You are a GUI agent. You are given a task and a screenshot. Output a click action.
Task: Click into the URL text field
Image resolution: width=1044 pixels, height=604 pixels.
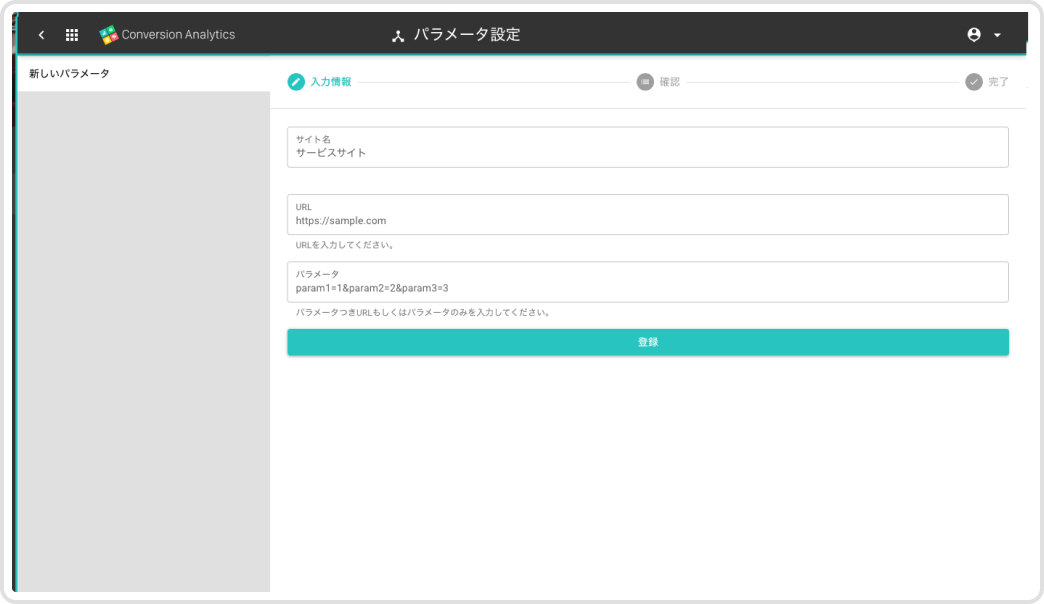pos(647,220)
